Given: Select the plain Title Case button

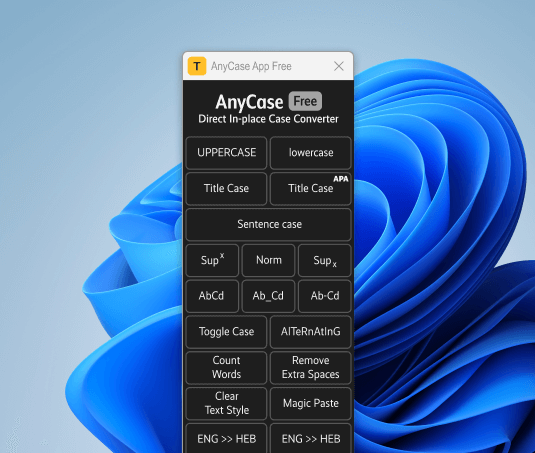Looking at the screenshot, I should [226, 189].
